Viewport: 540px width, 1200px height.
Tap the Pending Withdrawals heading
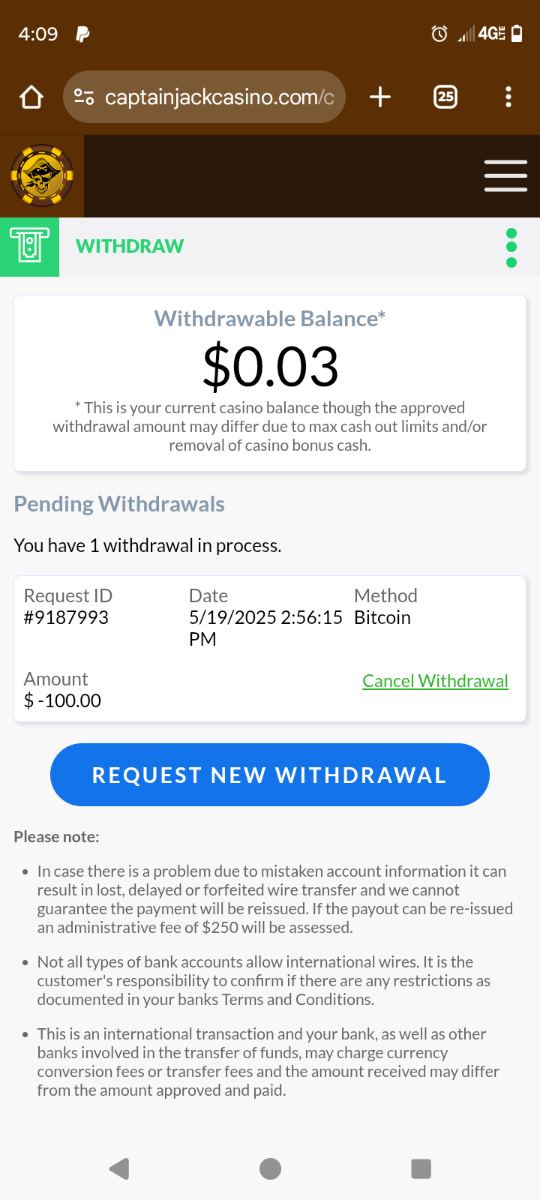click(119, 504)
